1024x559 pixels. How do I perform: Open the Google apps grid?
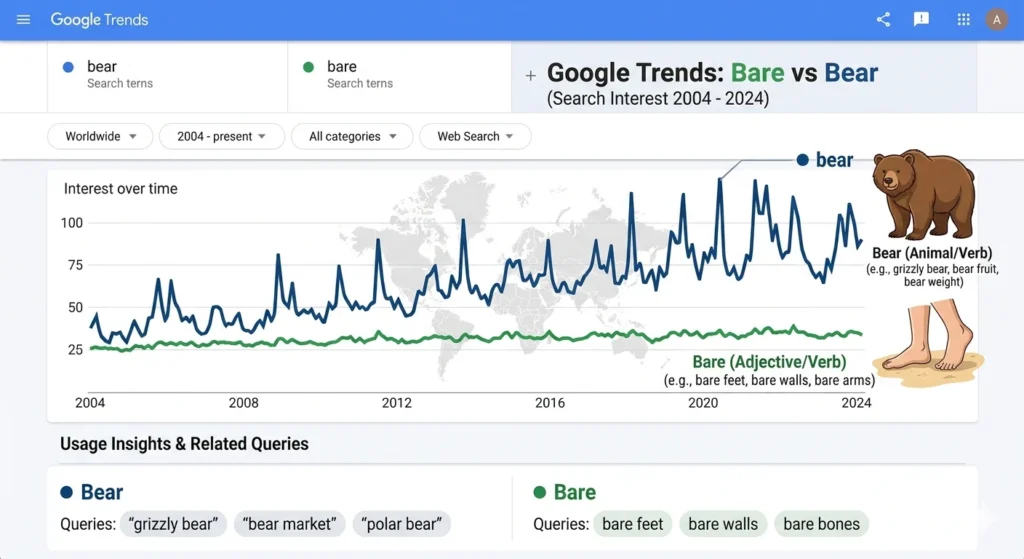(x=963, y=20)
